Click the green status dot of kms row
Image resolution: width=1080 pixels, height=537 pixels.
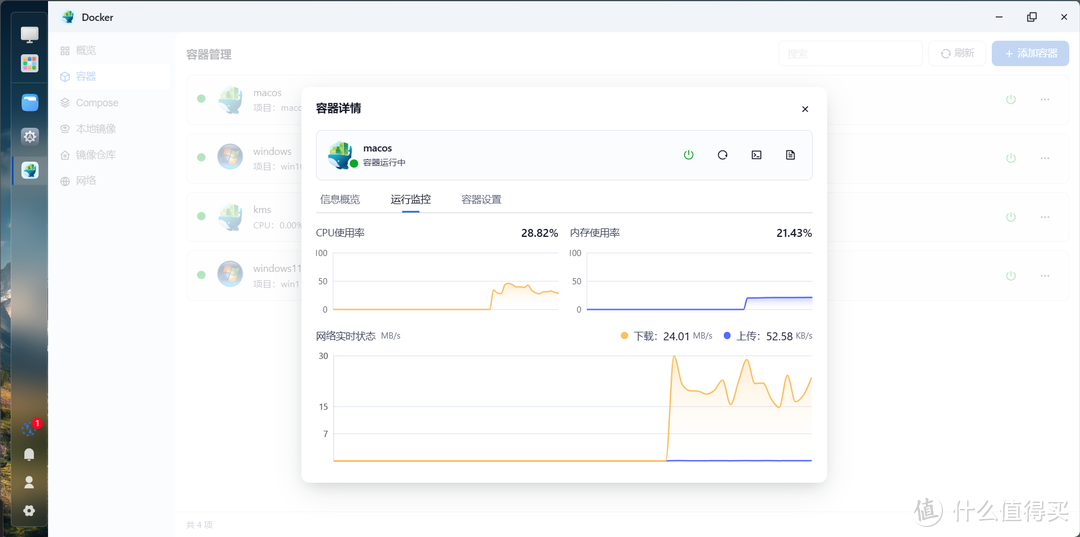click(x=201, y=216)
